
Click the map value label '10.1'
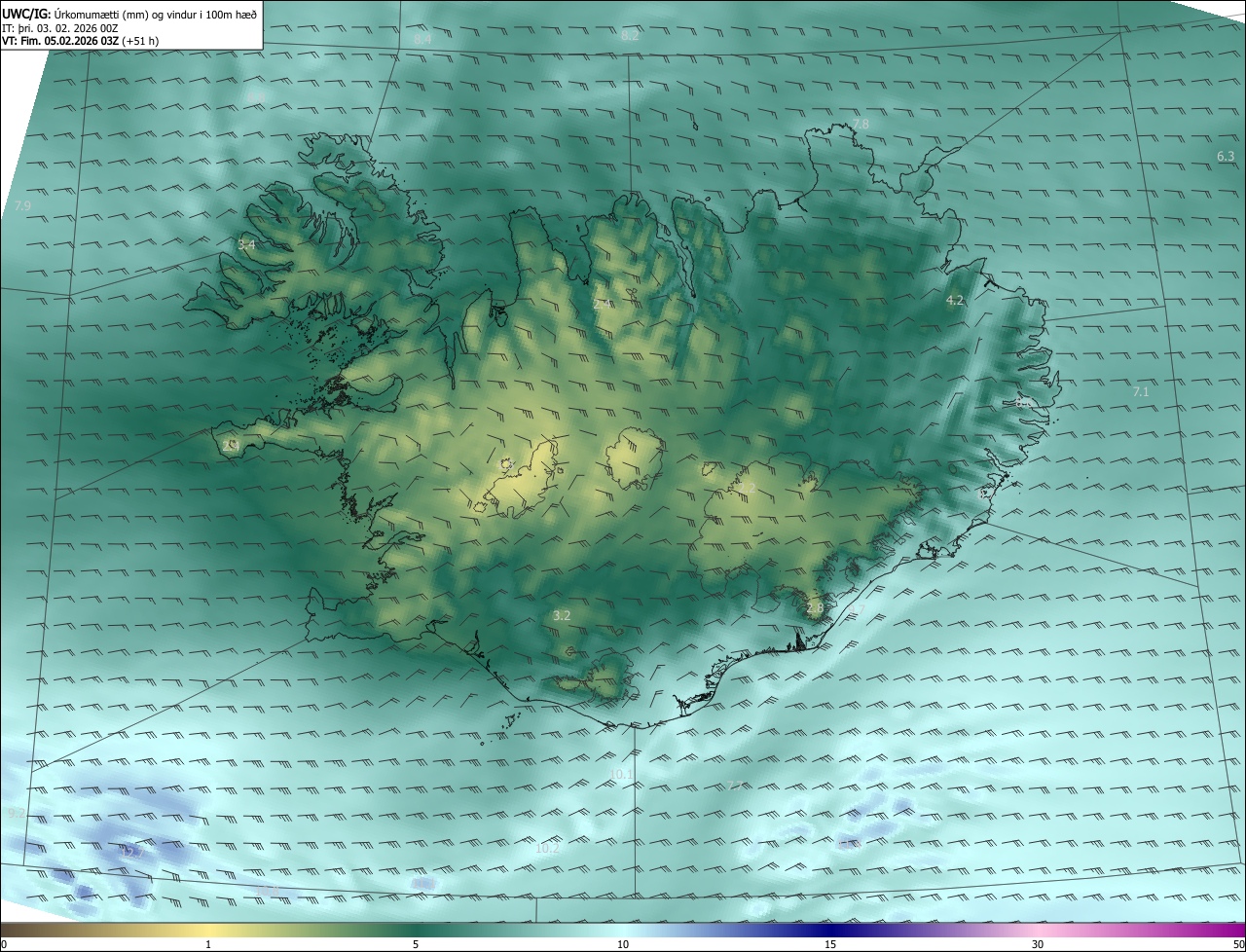621,775
